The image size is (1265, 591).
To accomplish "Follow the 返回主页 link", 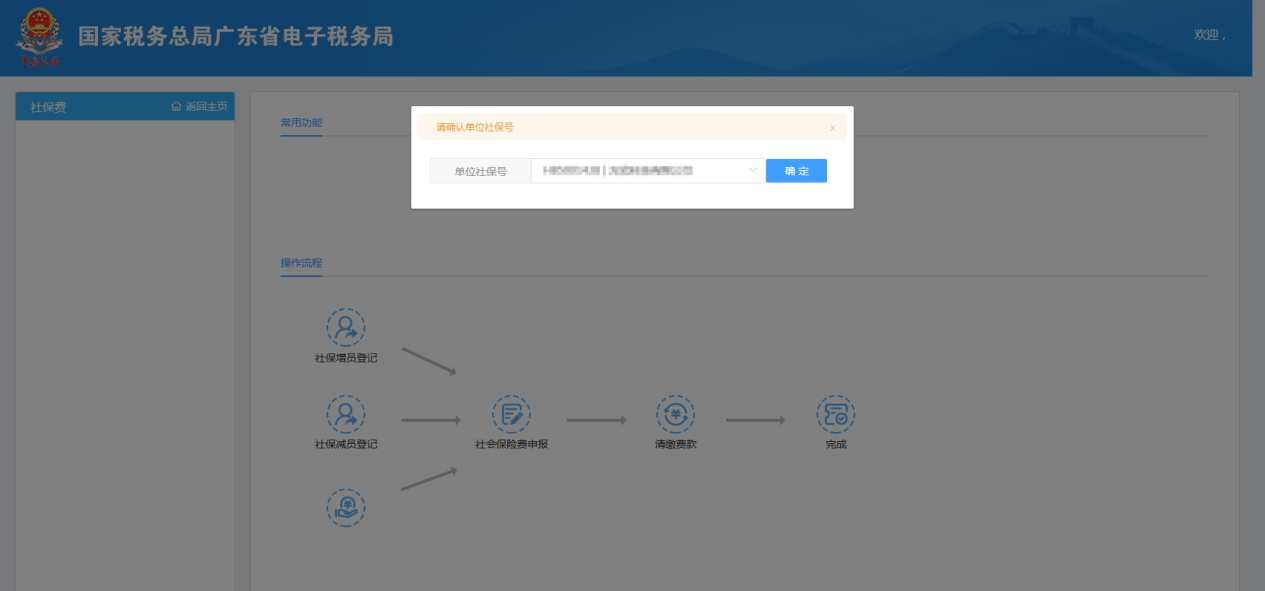I will (x=206, y=106).
